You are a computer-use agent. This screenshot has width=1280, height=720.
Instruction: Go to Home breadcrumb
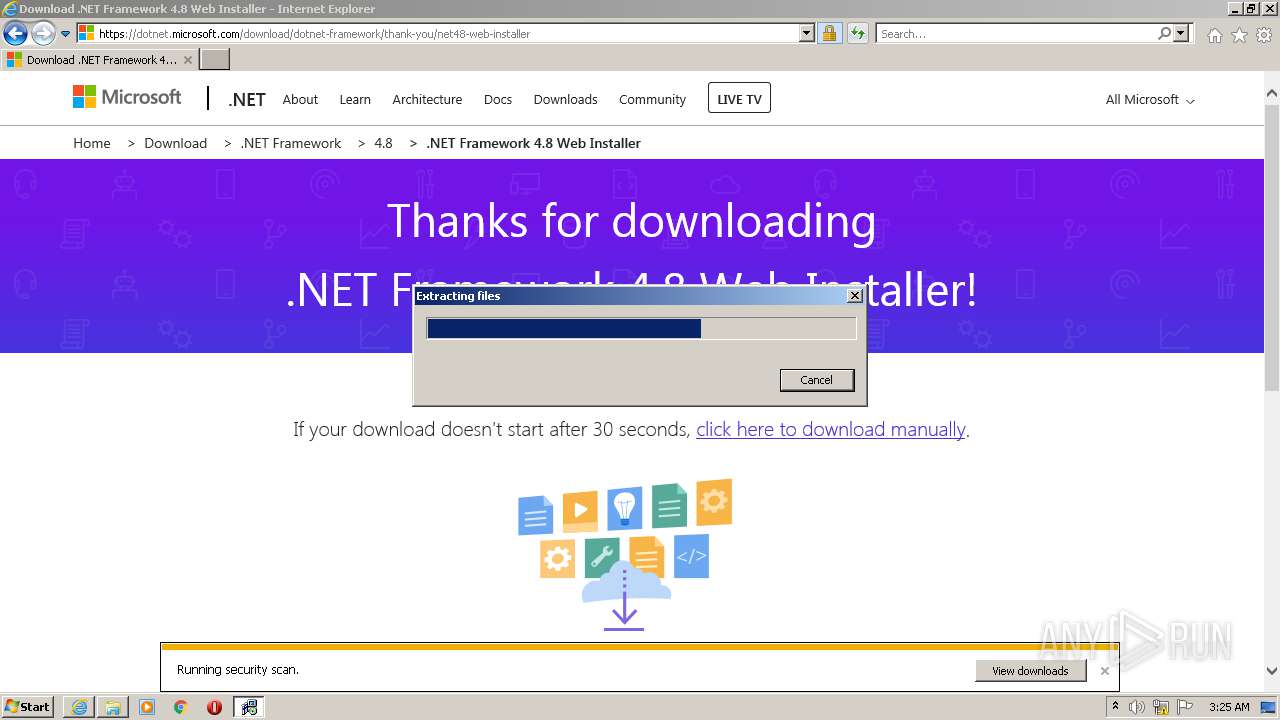click(x=92, y=143)
